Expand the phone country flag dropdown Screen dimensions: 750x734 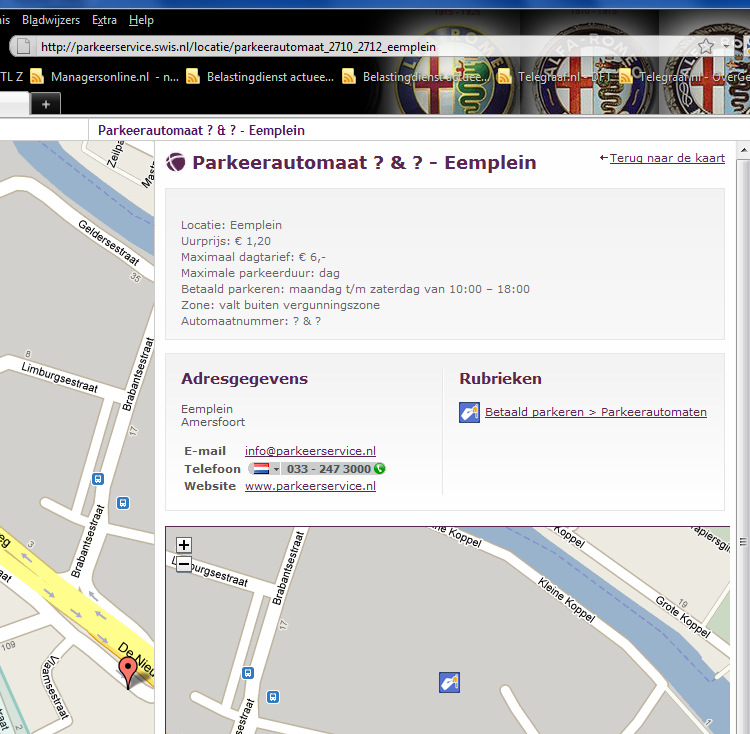(264, 468)
